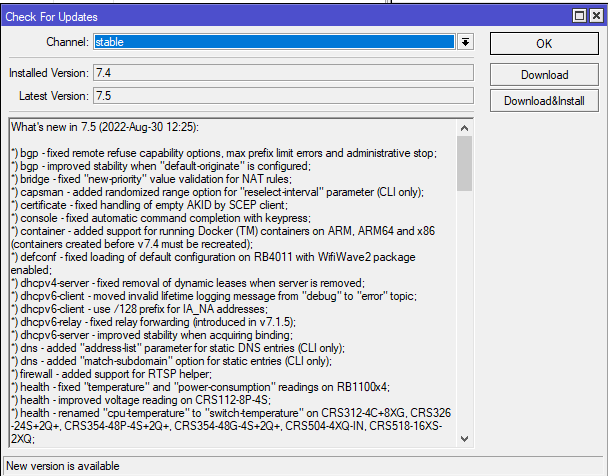Open the Channel dropdown arrow
The height and width of the screenshot is (476, 608).
[465, 41]
